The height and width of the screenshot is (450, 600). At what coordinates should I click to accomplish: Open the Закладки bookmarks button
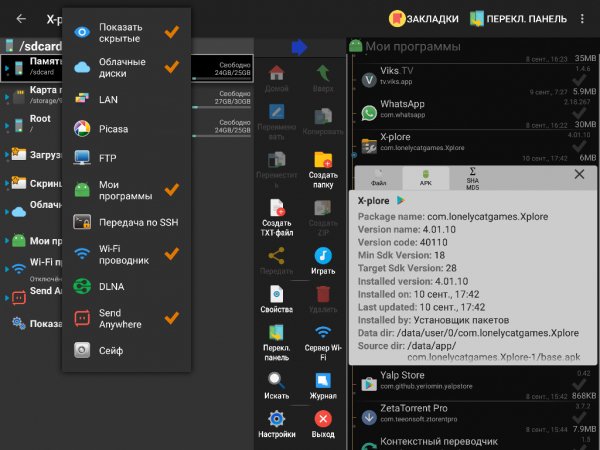tap(424, 19)
